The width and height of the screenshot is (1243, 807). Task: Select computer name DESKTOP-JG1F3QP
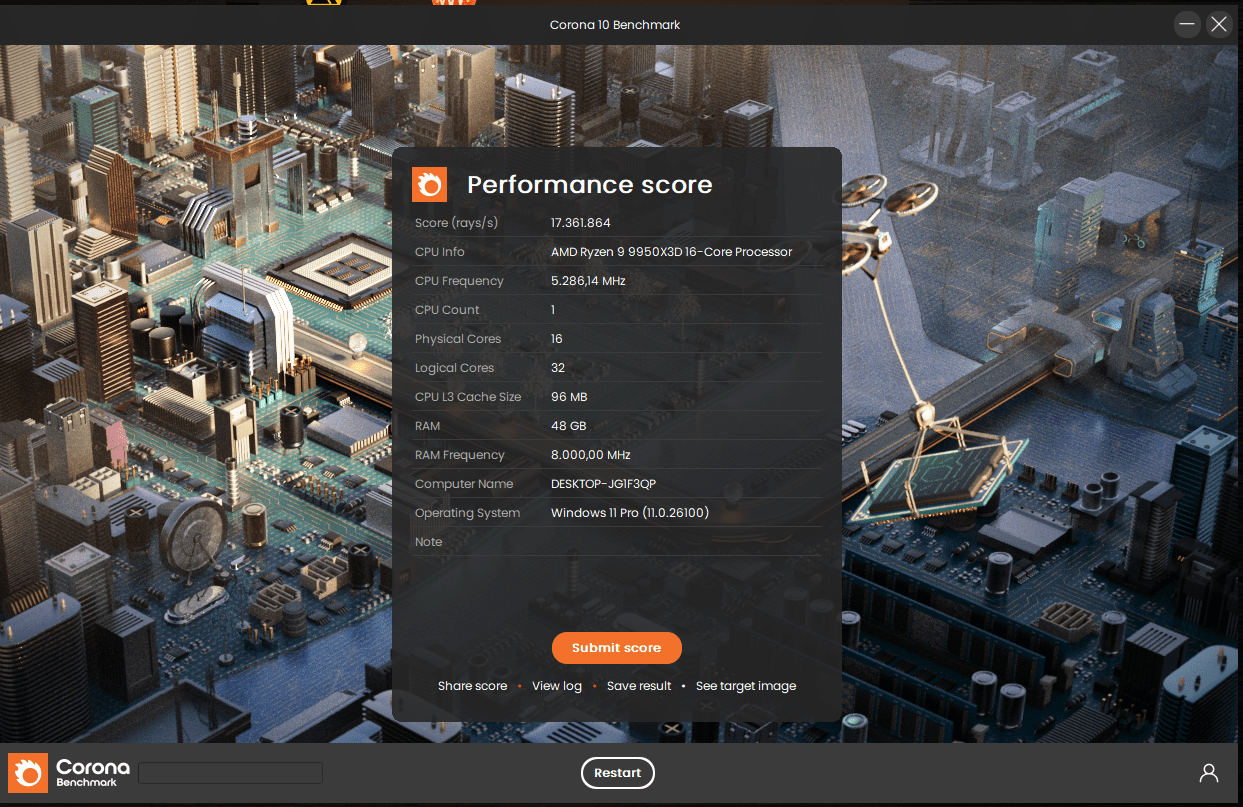[603, 484]
